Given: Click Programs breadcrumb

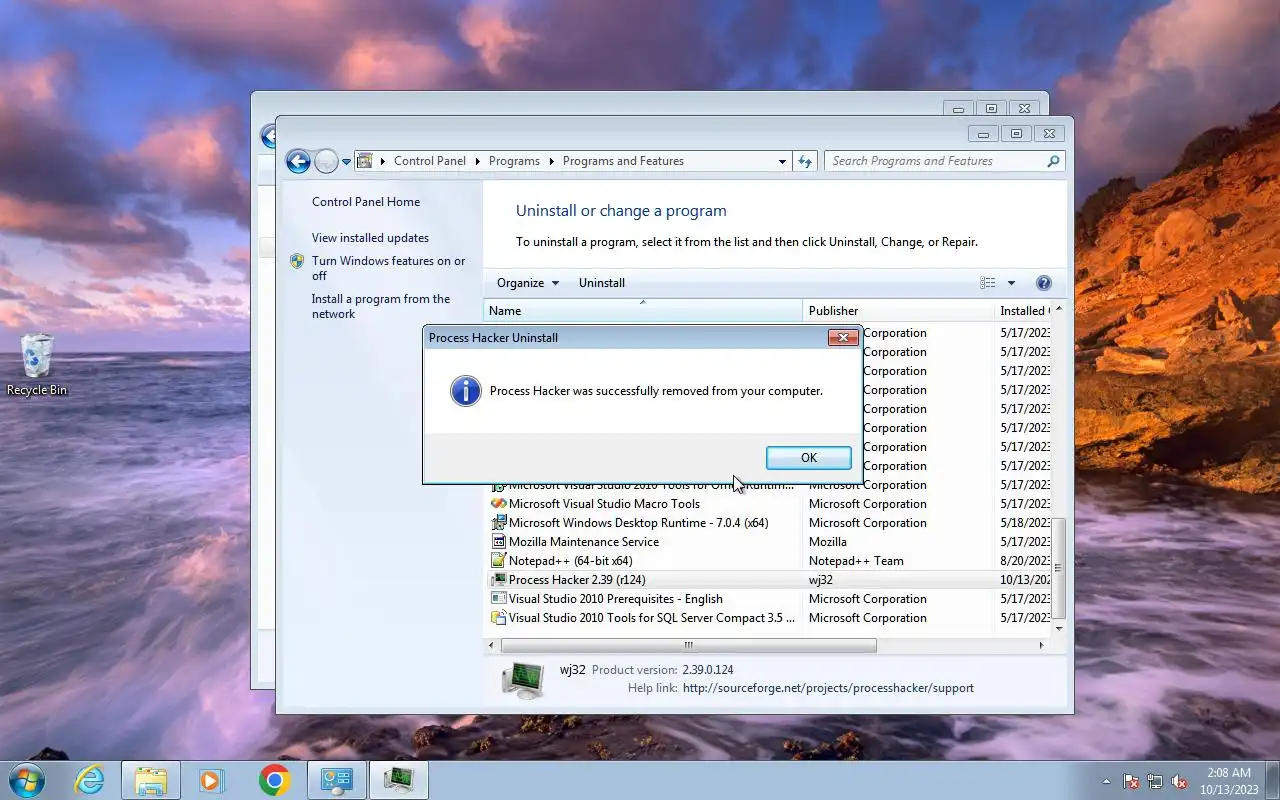Looking at the screenshot, I should coord(514,161).
